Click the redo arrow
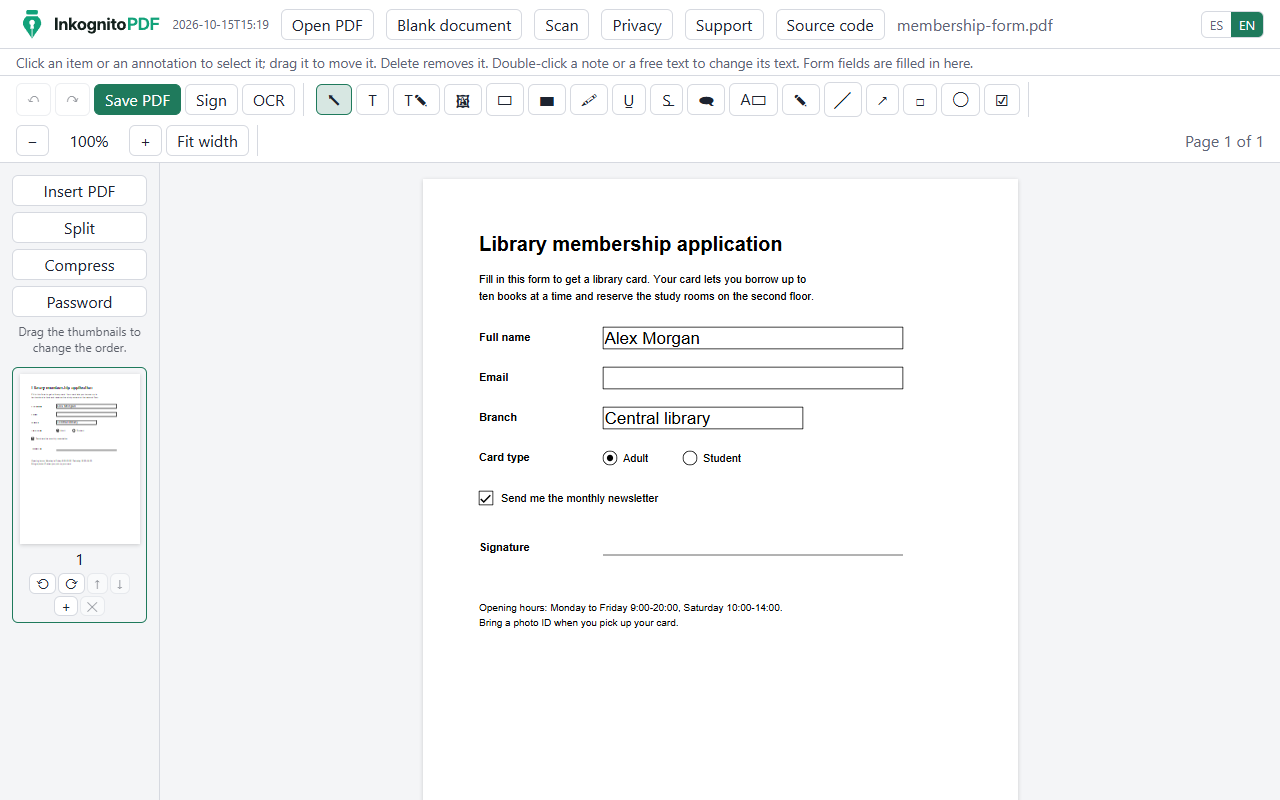Screen dimensions: 1280x800 click(72, 100)
